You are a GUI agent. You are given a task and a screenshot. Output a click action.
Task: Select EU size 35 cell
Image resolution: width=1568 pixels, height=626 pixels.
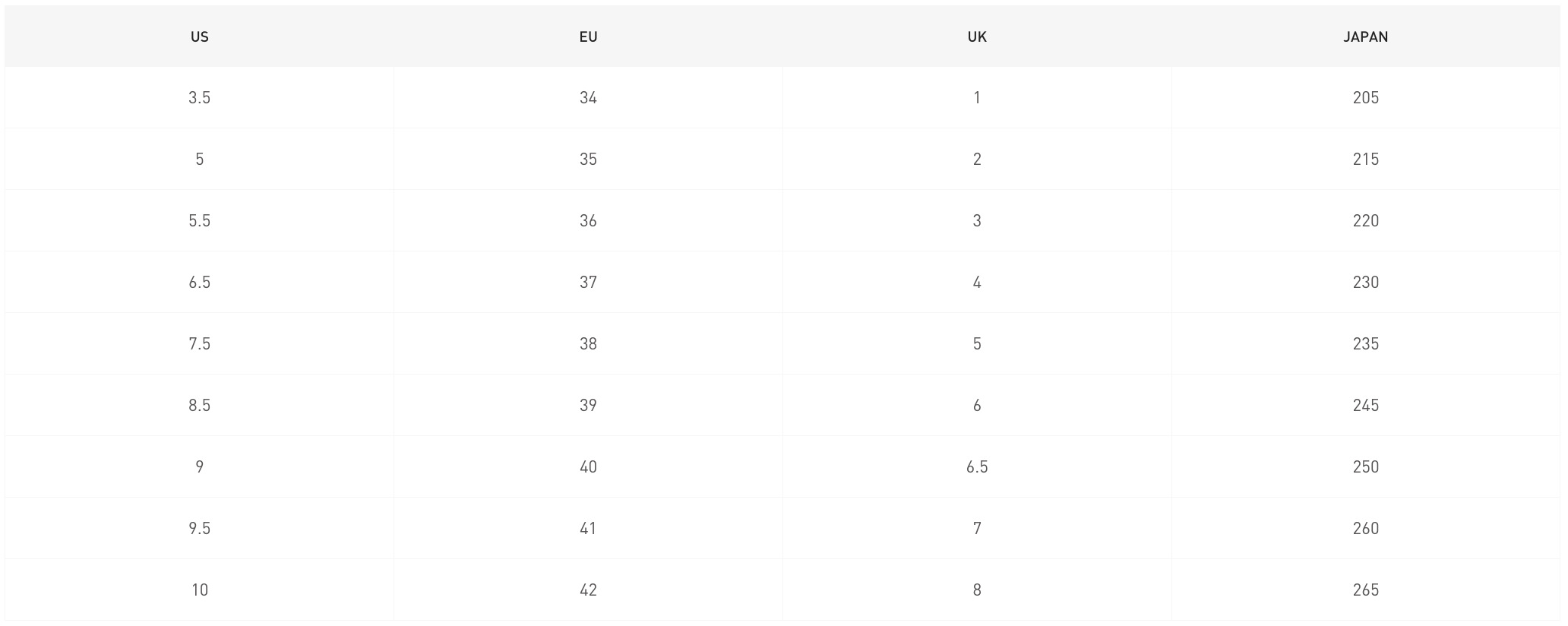coord(588,160)
